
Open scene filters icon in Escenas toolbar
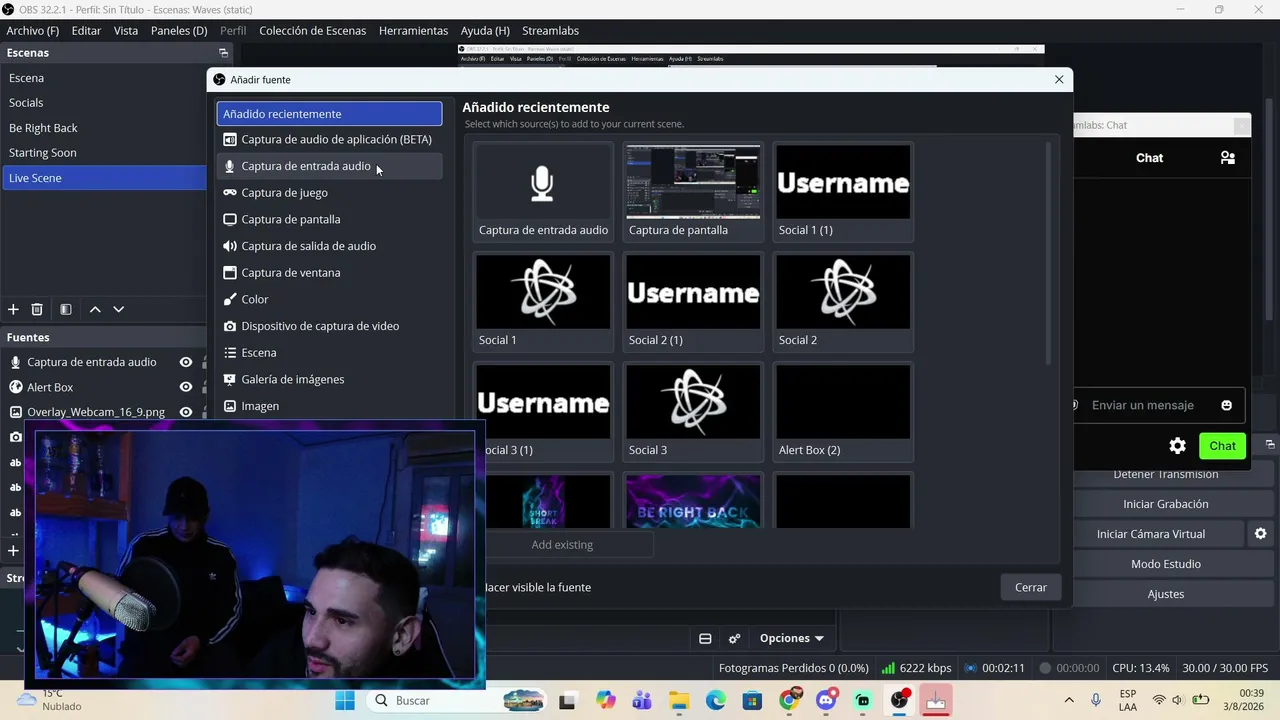[x=66, y=310]
